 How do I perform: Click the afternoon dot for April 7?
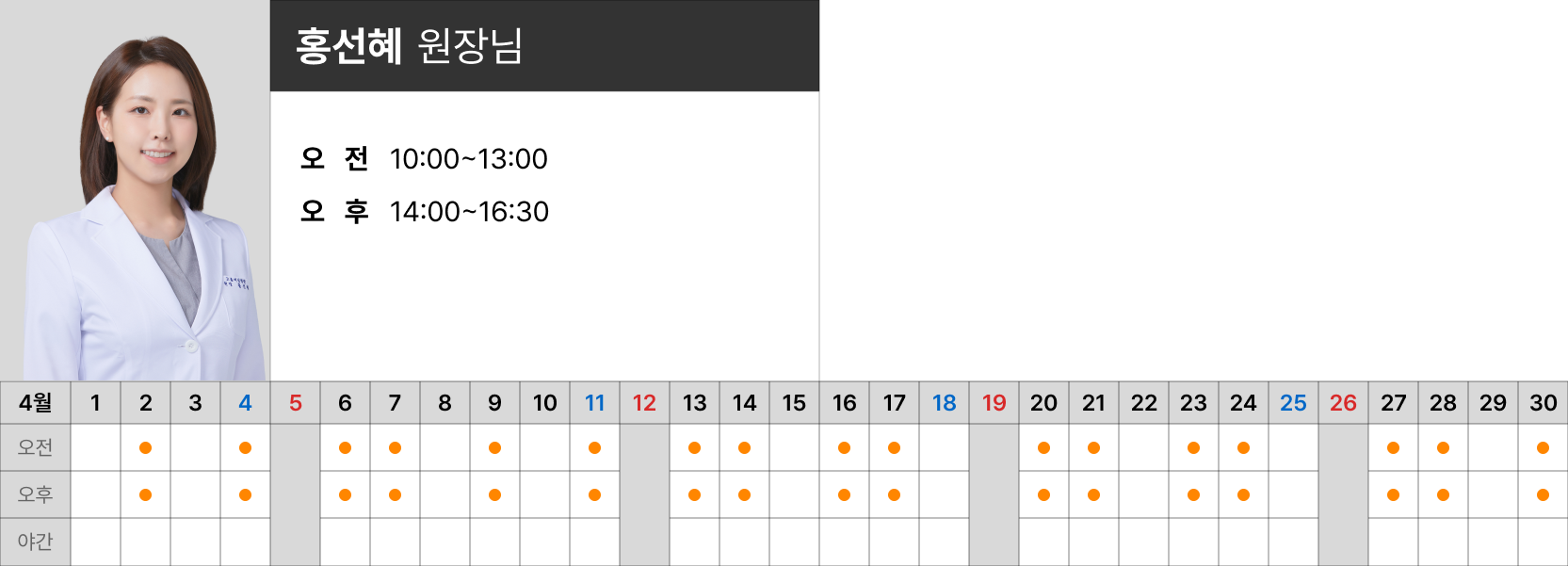coord(395,495)
